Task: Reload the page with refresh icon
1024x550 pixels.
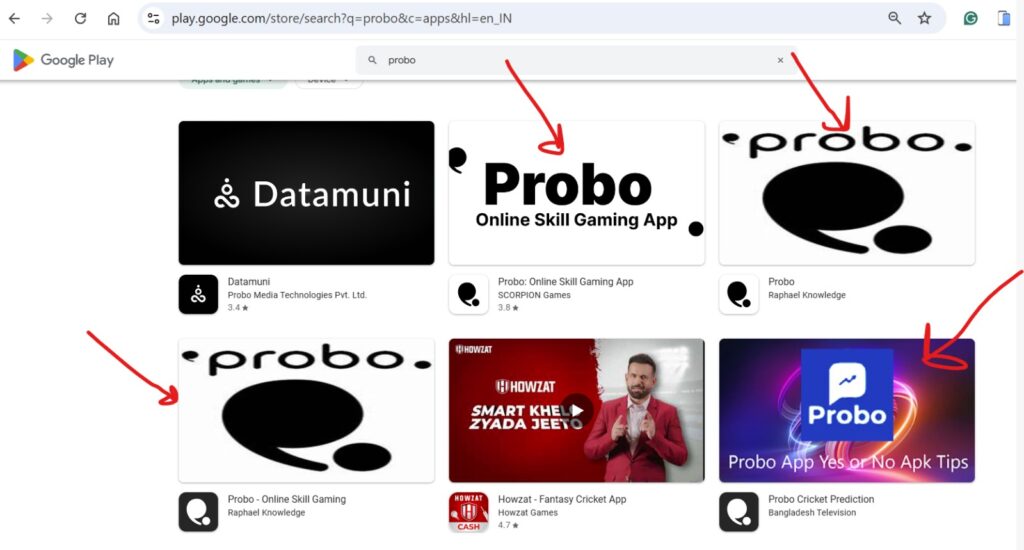Action: point(80,18)
